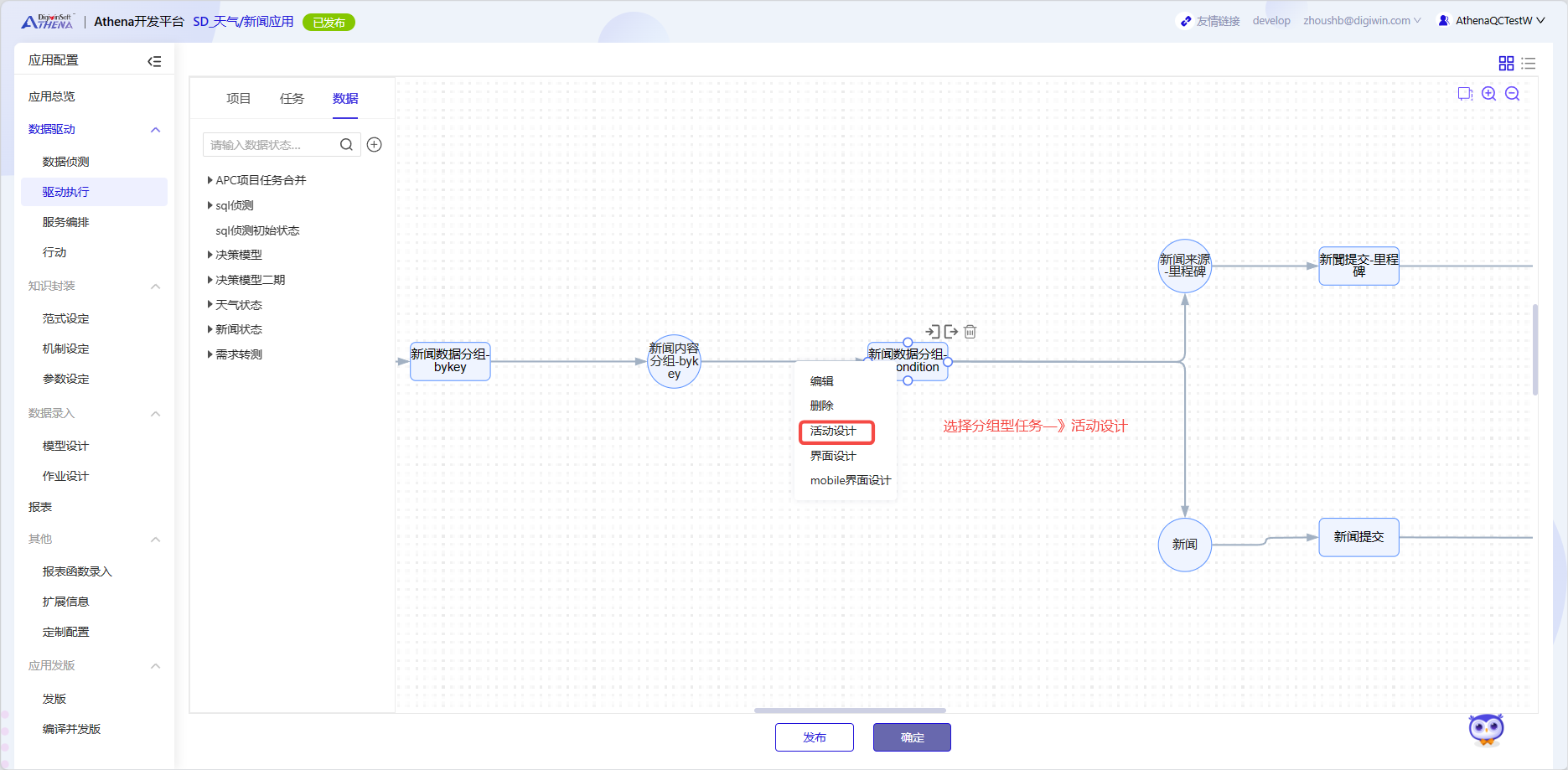Expand 新闻状态 tree node
The height and width of the screenshot is (770, 1568).
tap(210, 329)
